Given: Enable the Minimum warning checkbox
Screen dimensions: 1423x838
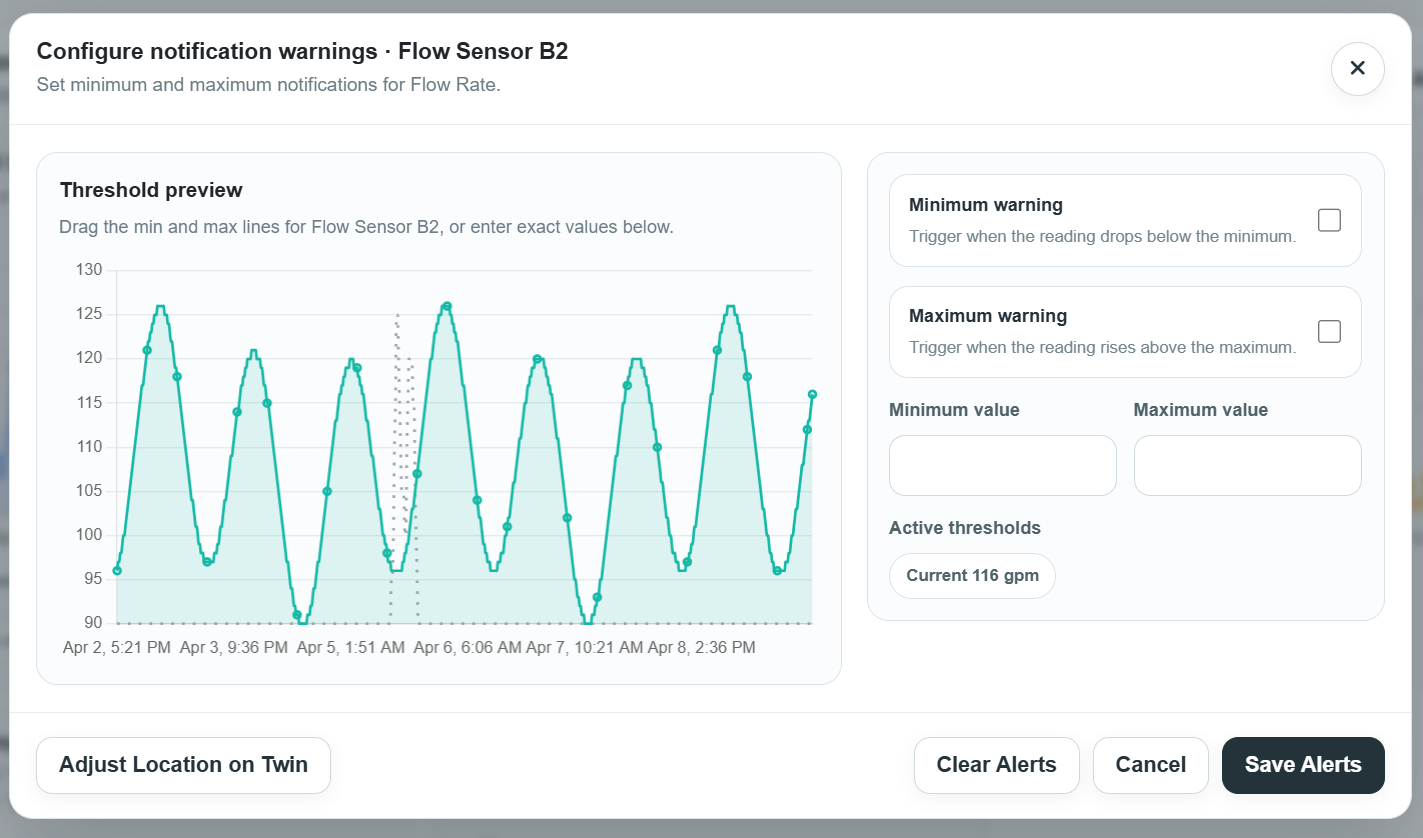Looking at the screenshot, I should pyautogui.click(x=1328, y=220).
